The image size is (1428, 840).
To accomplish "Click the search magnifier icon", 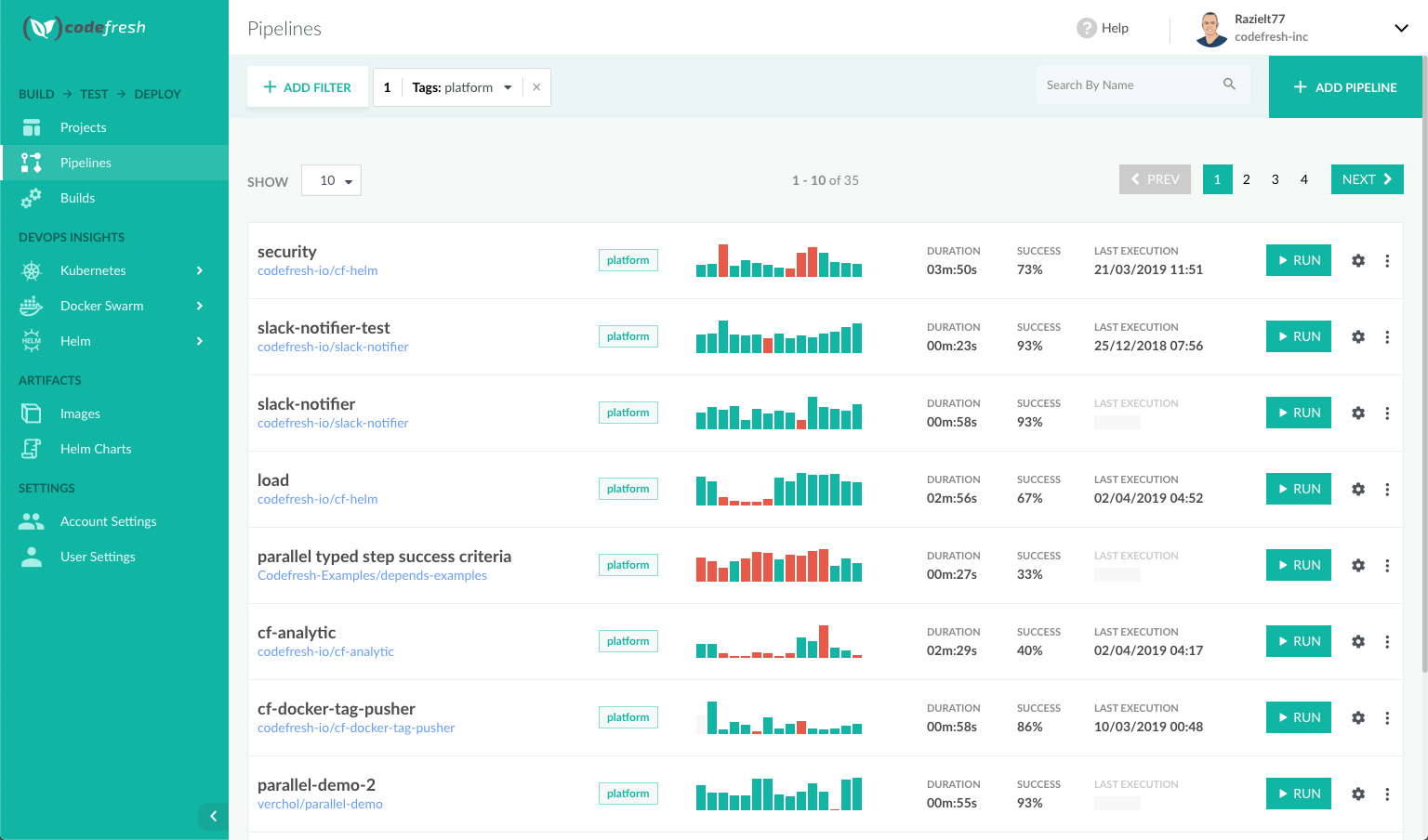I will [x=1229, y=85].
